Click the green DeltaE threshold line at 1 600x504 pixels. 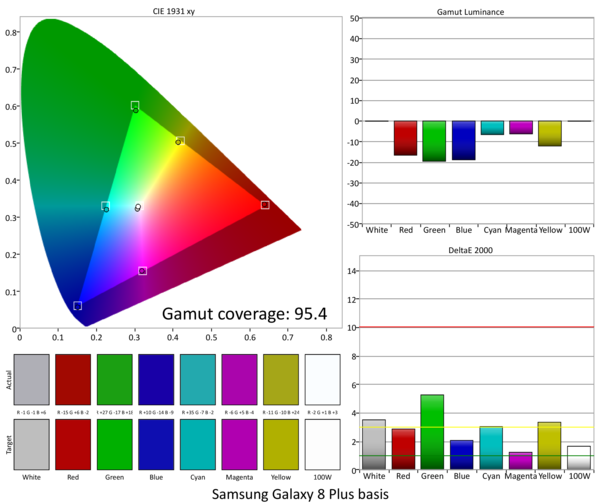pyautogui.click(x=477, y=456)
